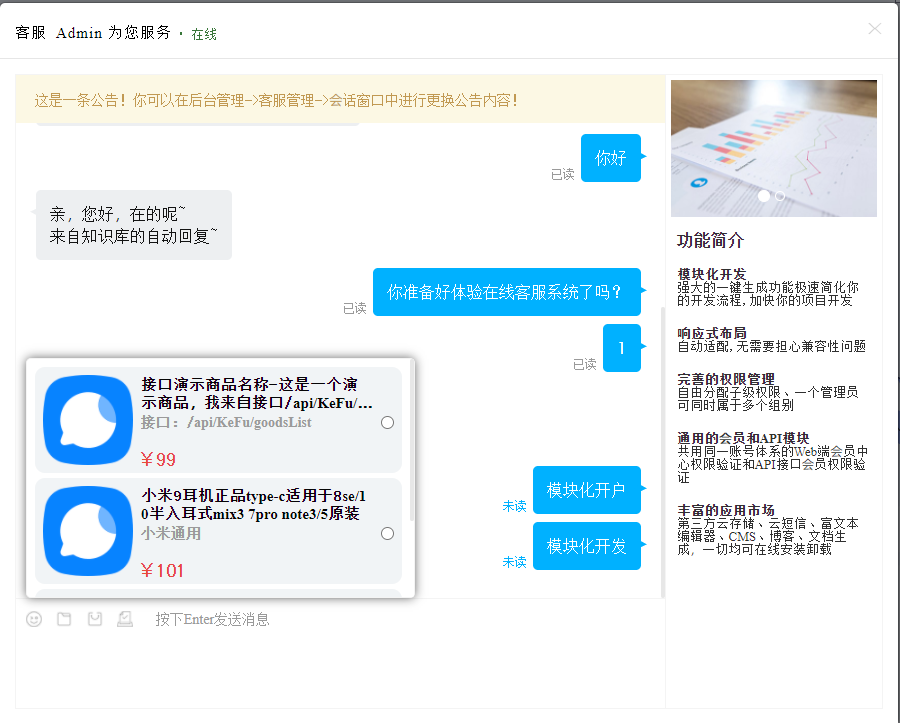Click the file upload folder icon
The width and height of the screenshot is (900, 723).
(x=64, y=620)
